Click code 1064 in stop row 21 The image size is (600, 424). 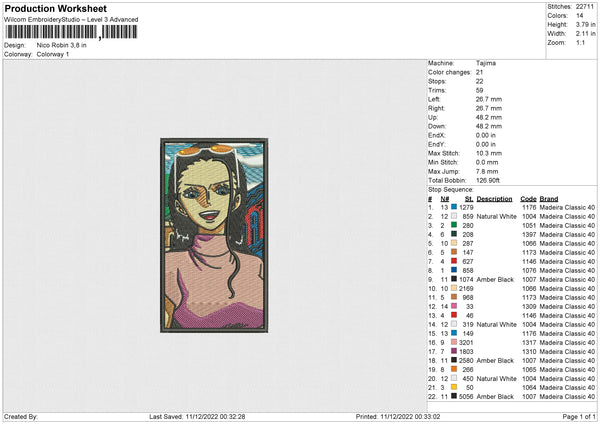(529, 388)
